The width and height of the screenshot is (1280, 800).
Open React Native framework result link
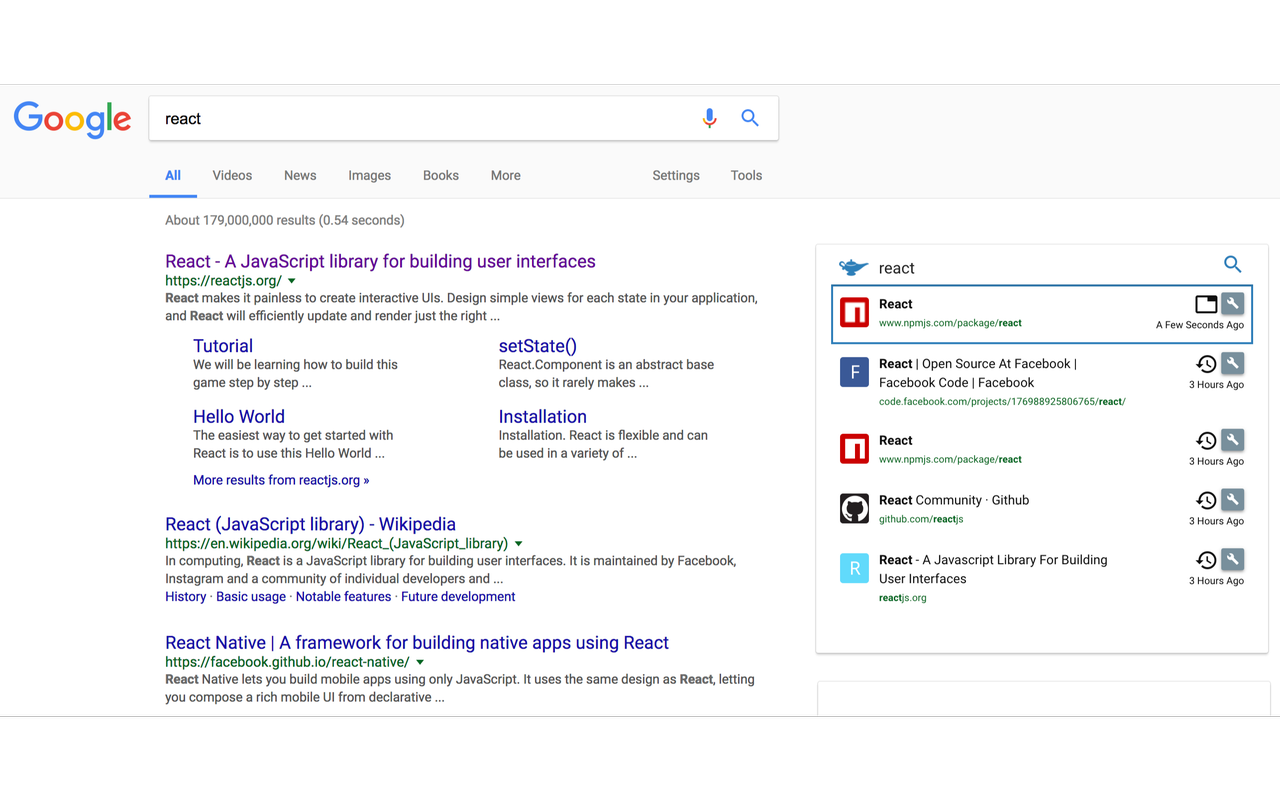tap(417, 642)
